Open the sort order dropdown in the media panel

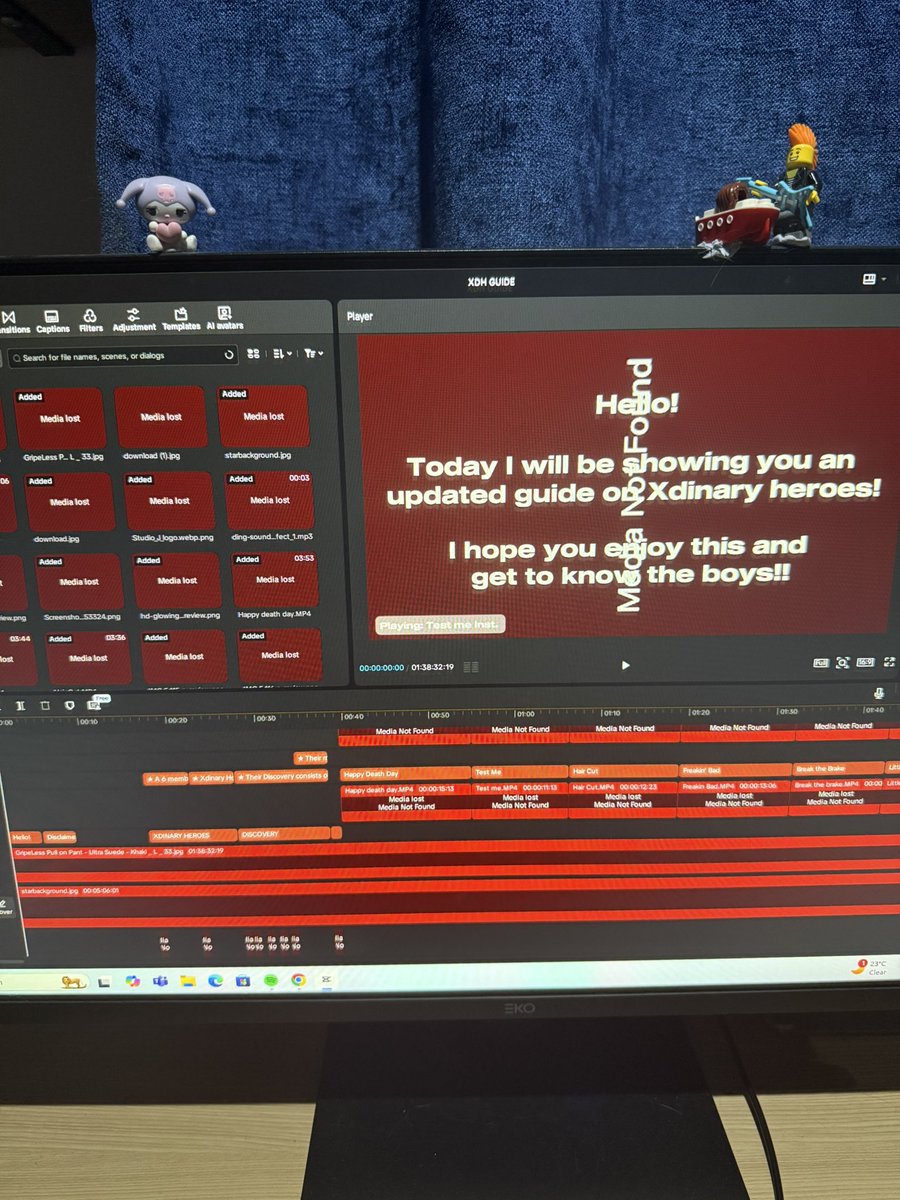click(283, 353)
